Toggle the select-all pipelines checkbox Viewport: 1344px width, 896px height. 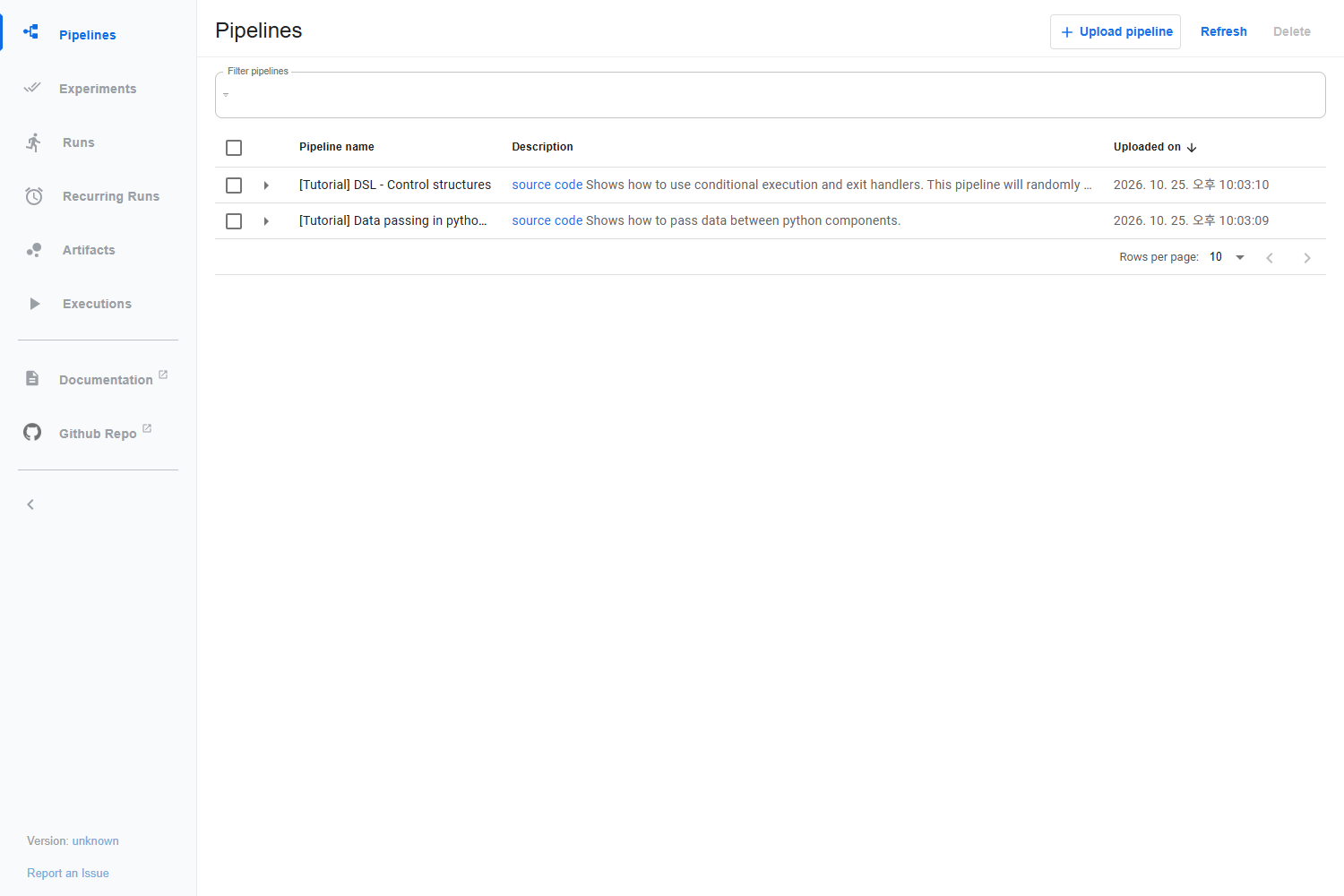coord(234,148)
